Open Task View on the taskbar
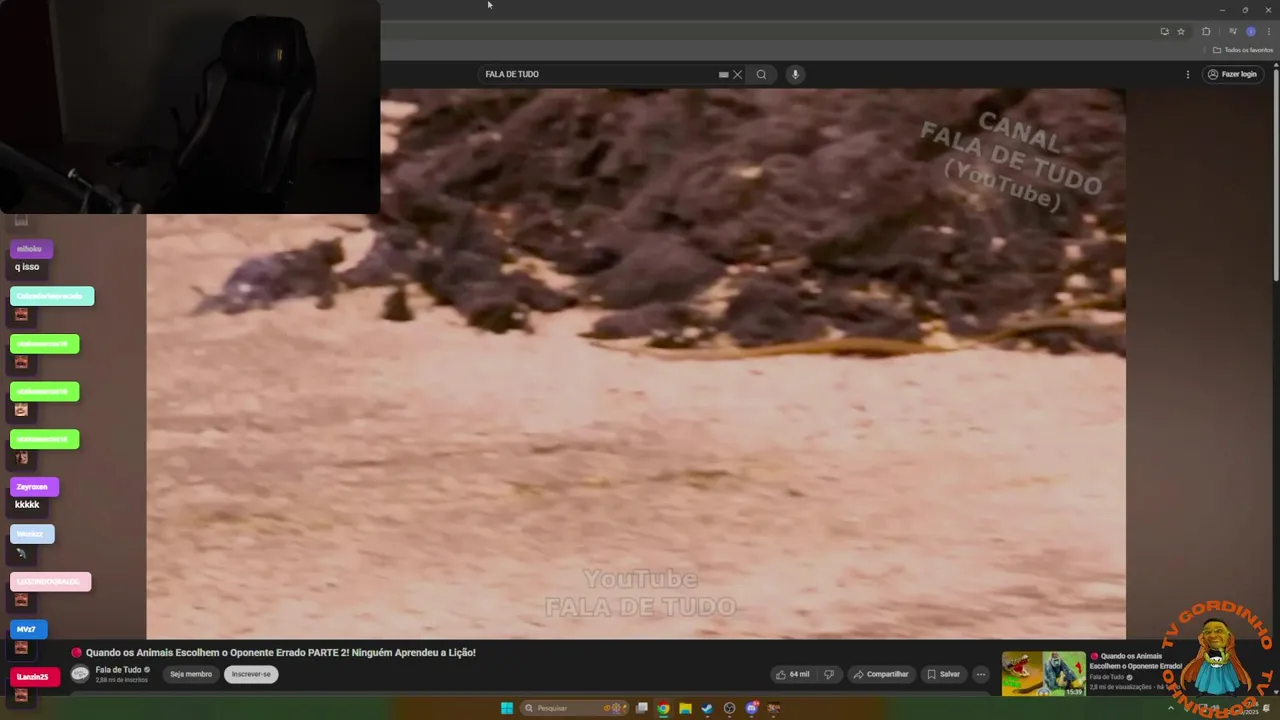This screenshot has height=720, width=1280. [x=642, y=708]
